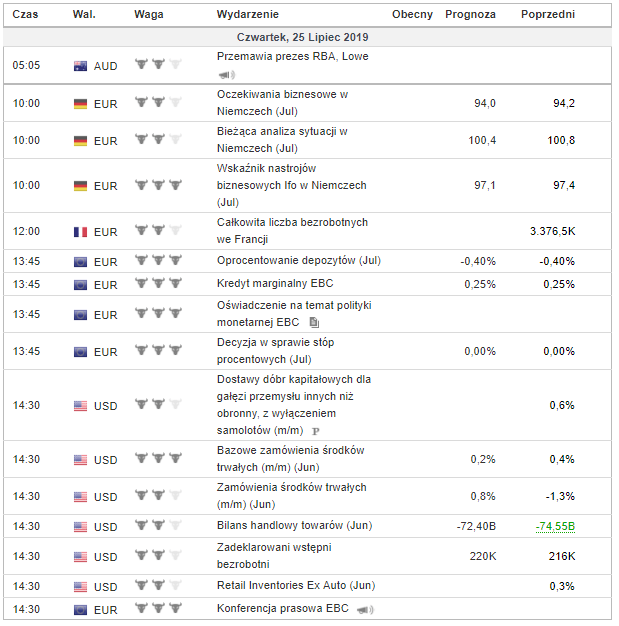Click the Prognoza column header
Screen dimensions: 619x626
click(469, 15)
